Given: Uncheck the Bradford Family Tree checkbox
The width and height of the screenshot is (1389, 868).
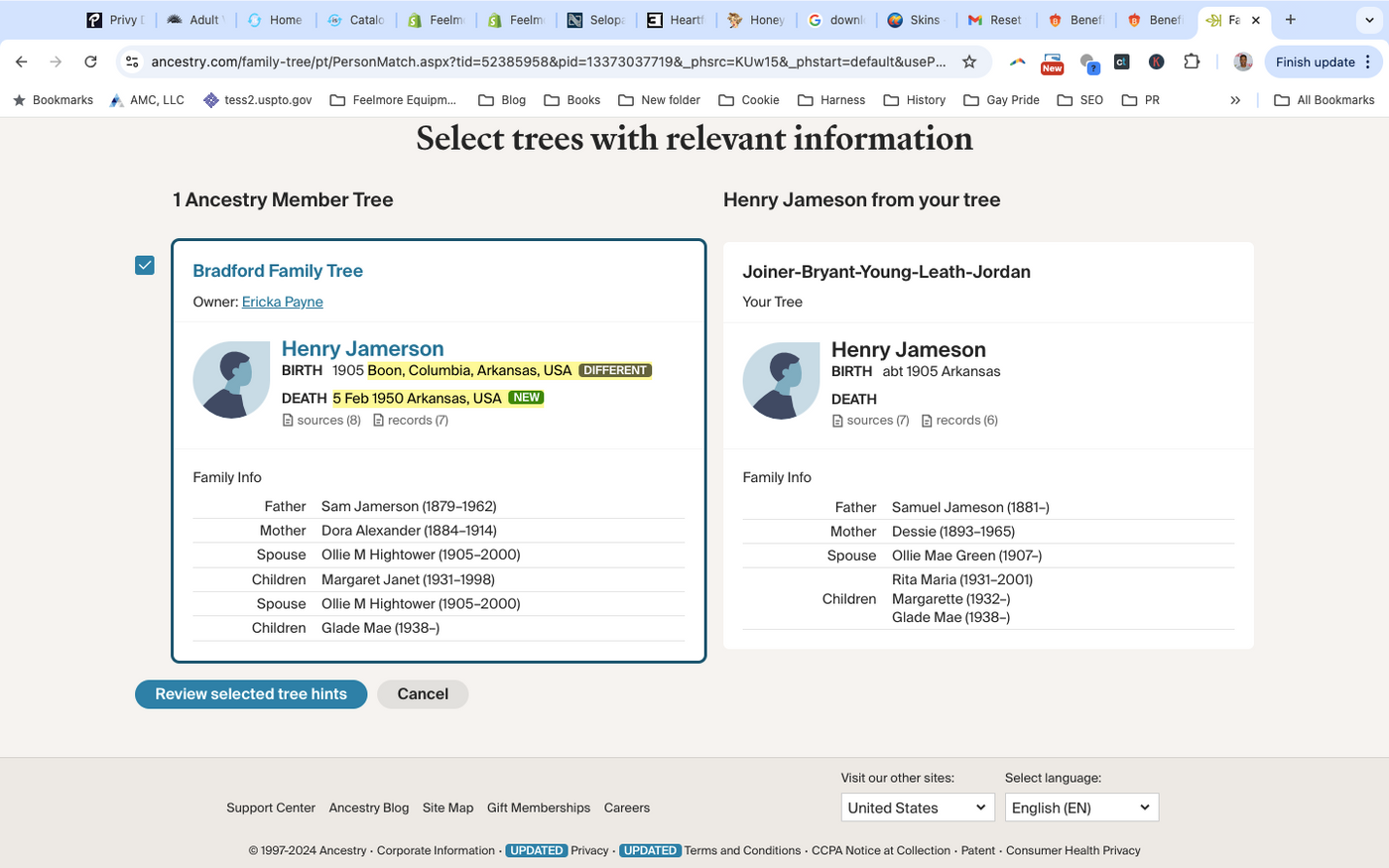Looking at the screenshot, I should coord(145,265).
